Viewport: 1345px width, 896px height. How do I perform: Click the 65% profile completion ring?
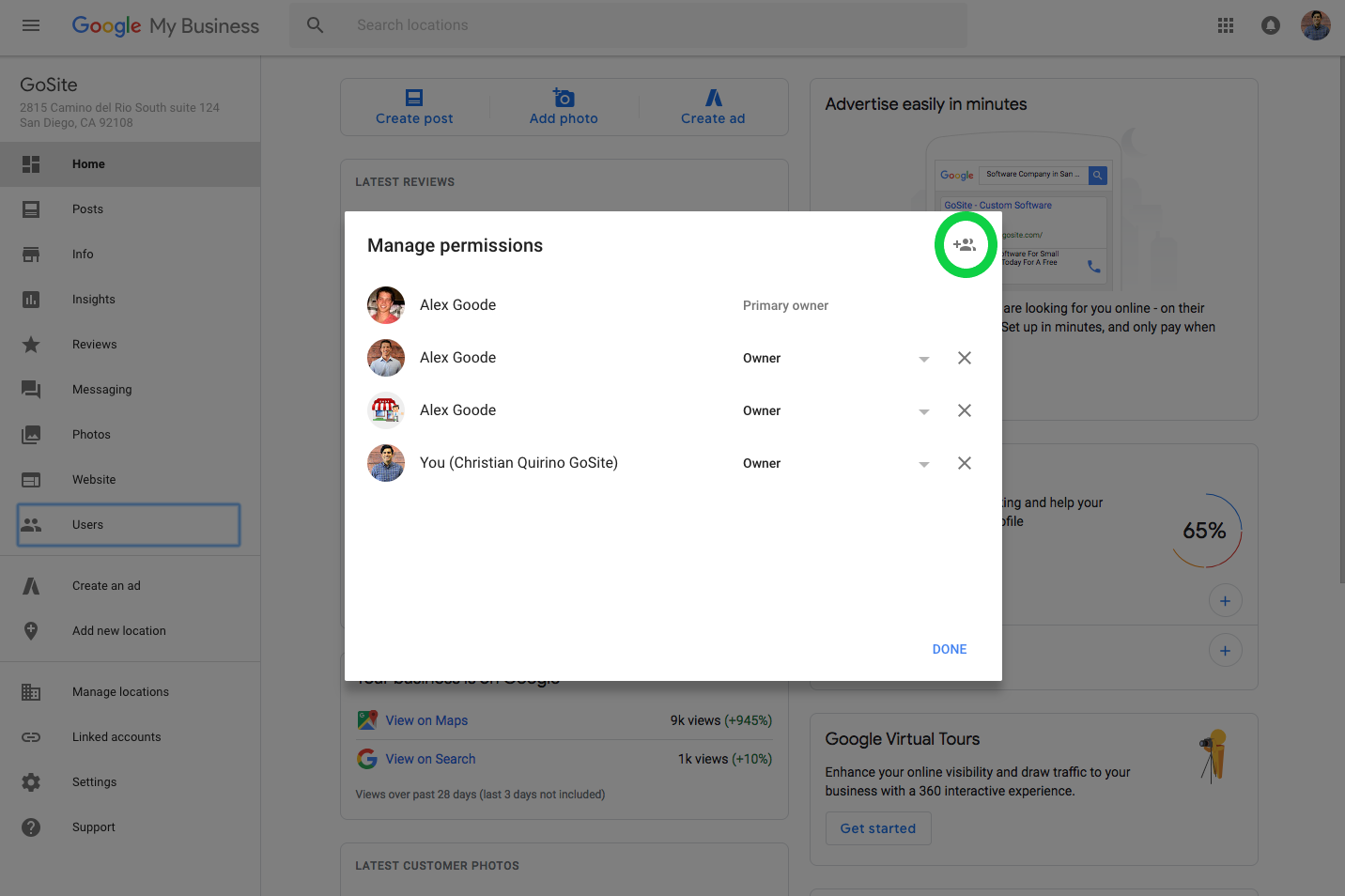coord(1205,531)
